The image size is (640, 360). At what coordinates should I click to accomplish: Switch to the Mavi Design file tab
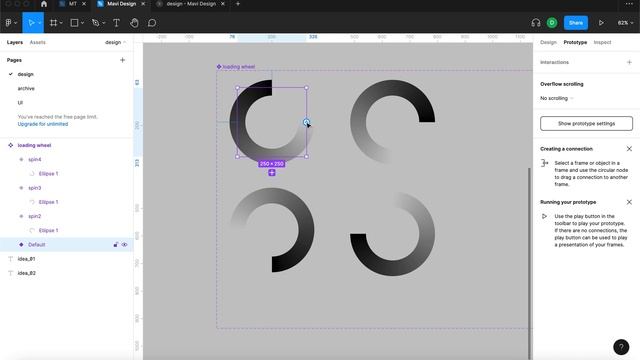coord(122,4)
